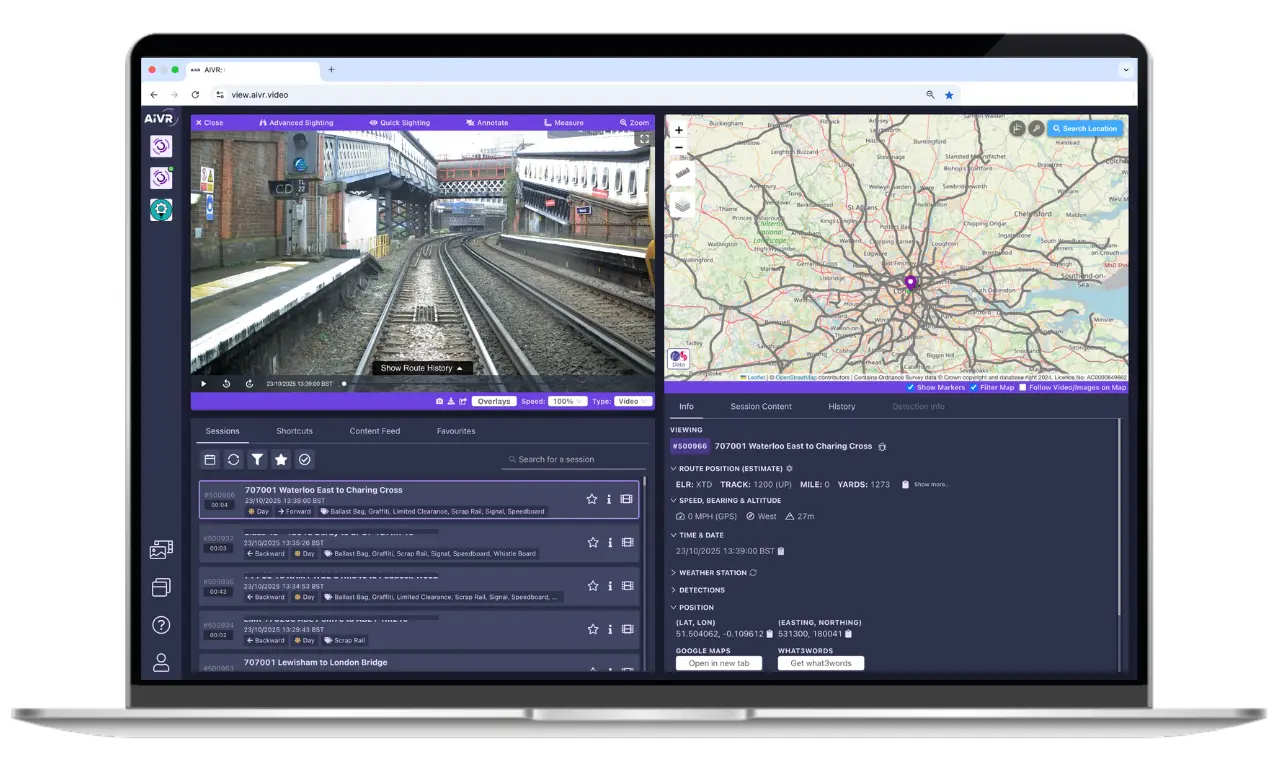Enter fullscreen video view
1280x776 pixels.
coord(645,139)
